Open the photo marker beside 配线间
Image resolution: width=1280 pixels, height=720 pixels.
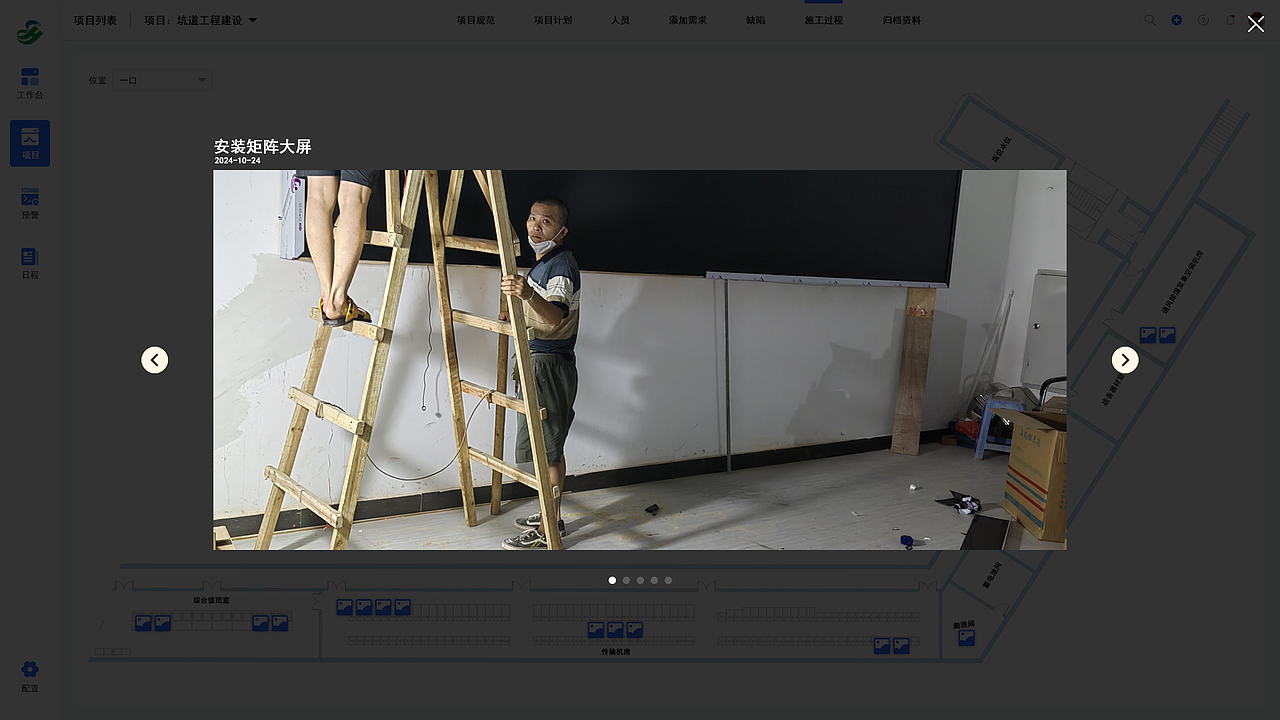coord(966,638)
